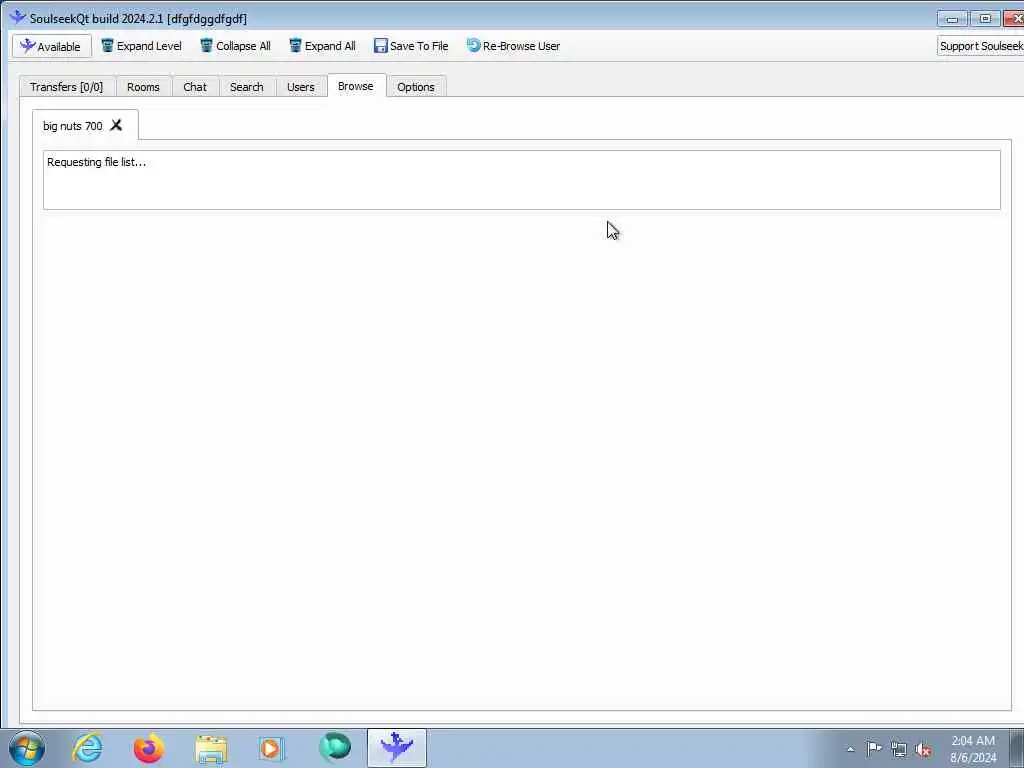The image size is (1024, 768).
Task: Open the Users tab
Action: tap(301, 87)
